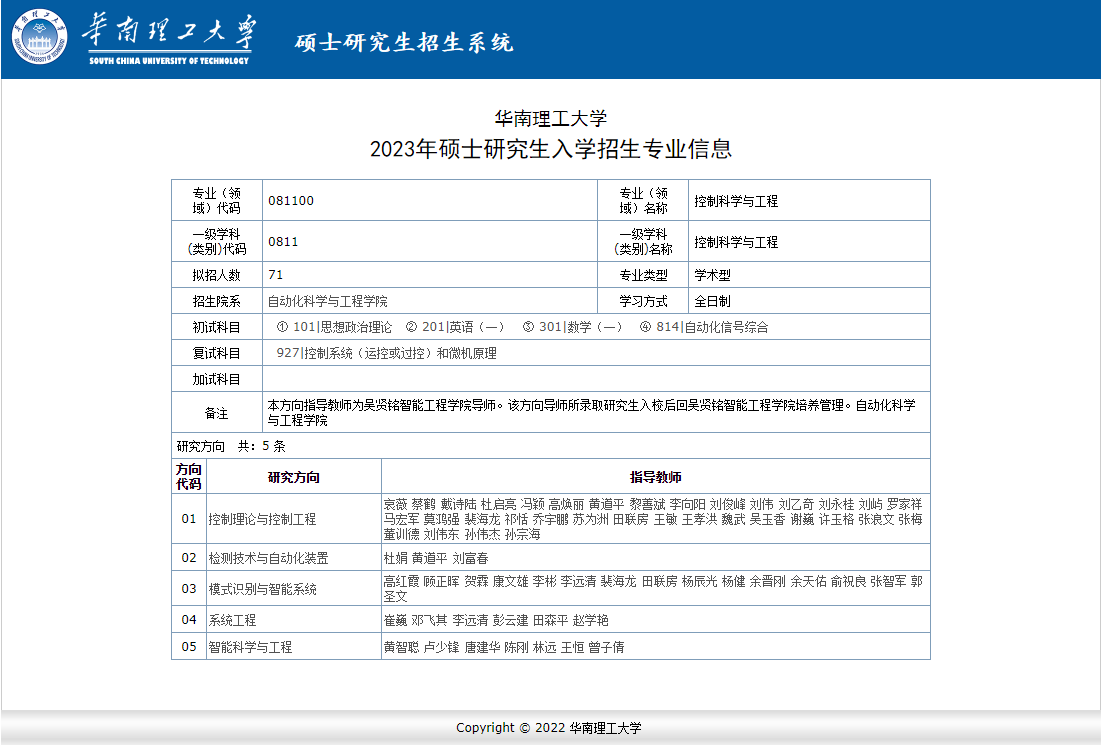Viewport: 1102px width, 745px height.
Task: Click the 研究方向 共: 5 条 summary row
Action: 550,446
